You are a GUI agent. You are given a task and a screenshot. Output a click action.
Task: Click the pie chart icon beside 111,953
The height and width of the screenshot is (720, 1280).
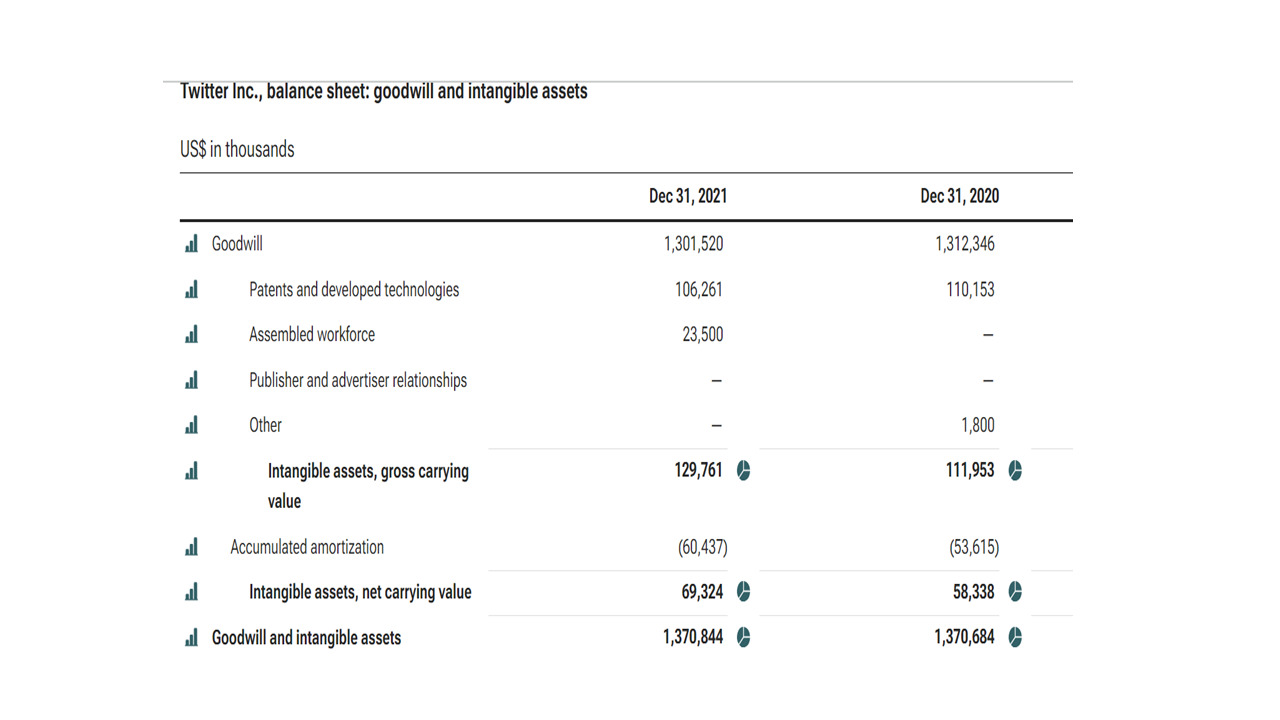point(1015,471)
